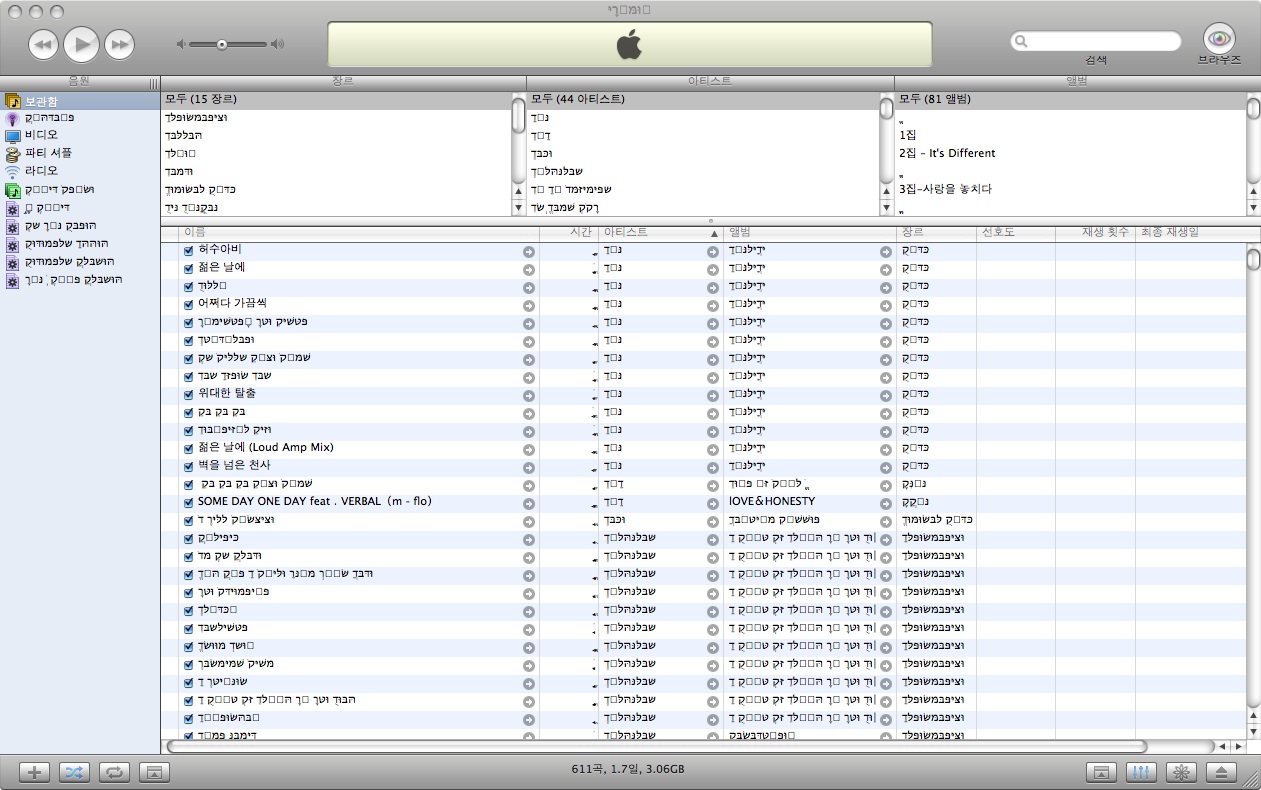1261x790 pixels.
Task: Click the eject disc button
Action: (x=1222, y=772)
